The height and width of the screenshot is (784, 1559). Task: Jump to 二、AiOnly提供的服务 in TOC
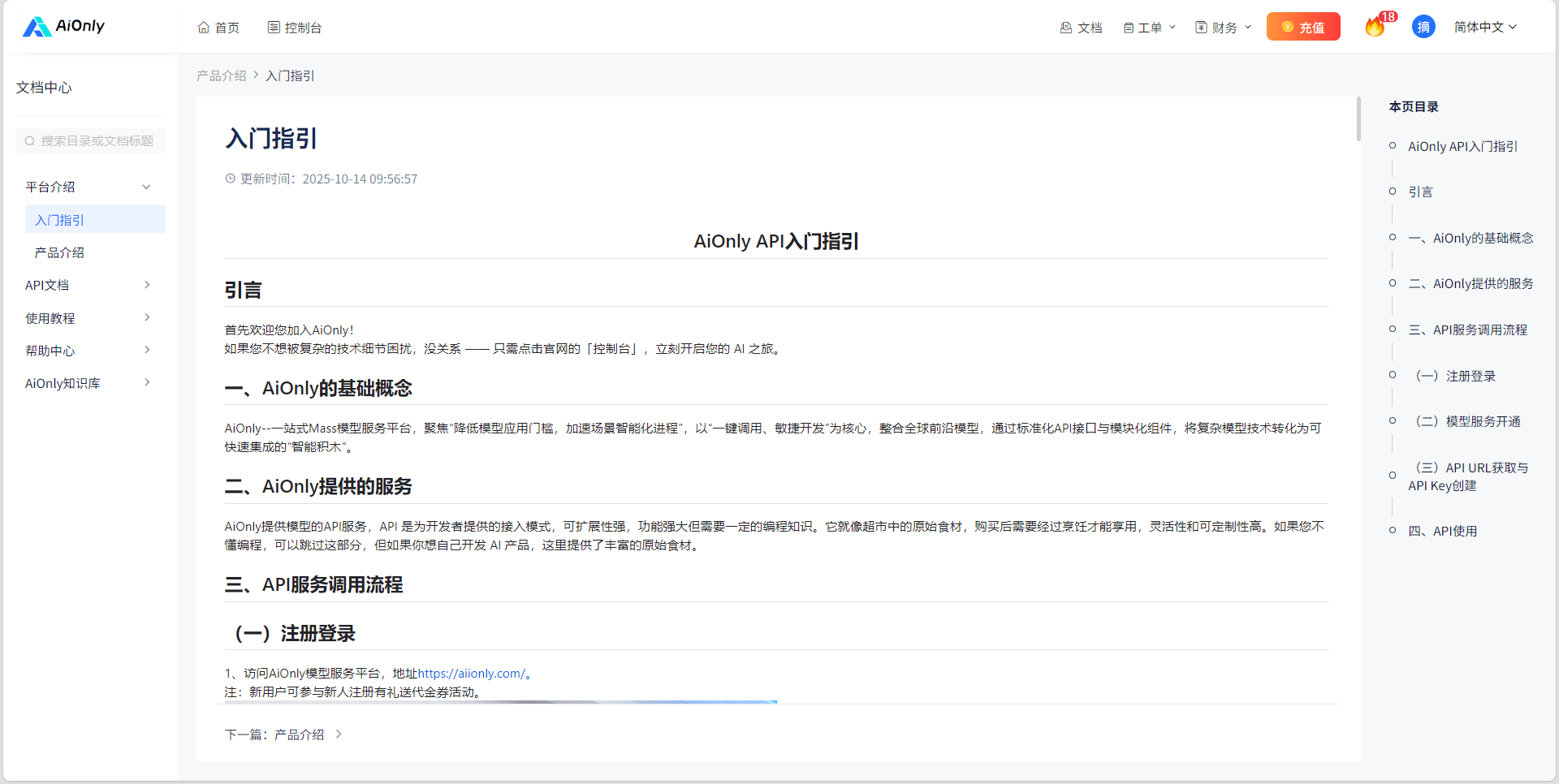tap(1470, 283)
